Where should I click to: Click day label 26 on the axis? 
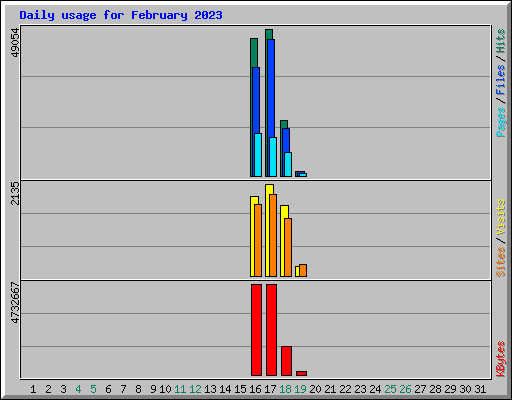point(405,389)
